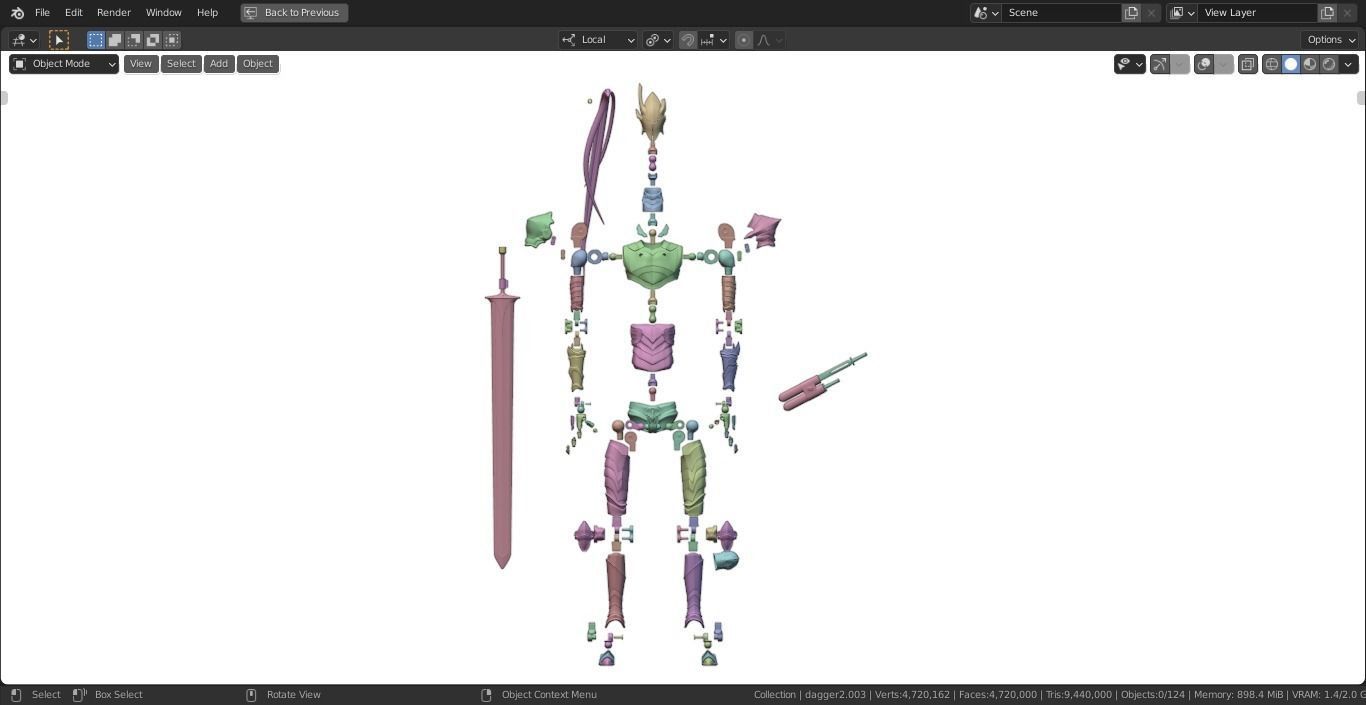Click the 'Object Context Menu' status hint
This screenshot has height=705, width=1366.
click(x=549, y=695)
